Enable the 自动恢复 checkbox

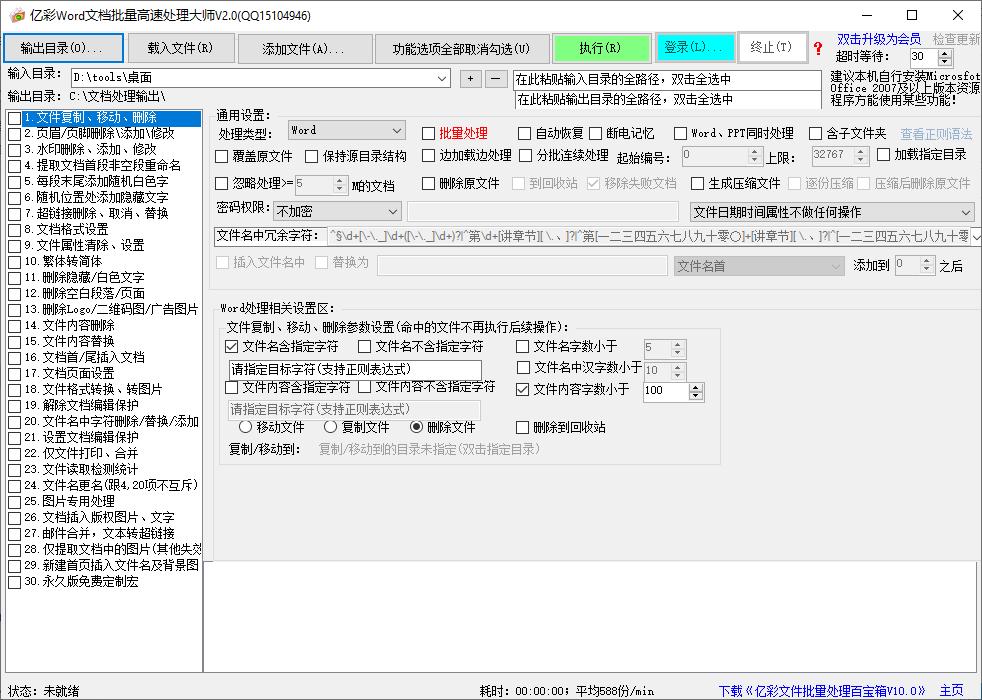point(524,133)
